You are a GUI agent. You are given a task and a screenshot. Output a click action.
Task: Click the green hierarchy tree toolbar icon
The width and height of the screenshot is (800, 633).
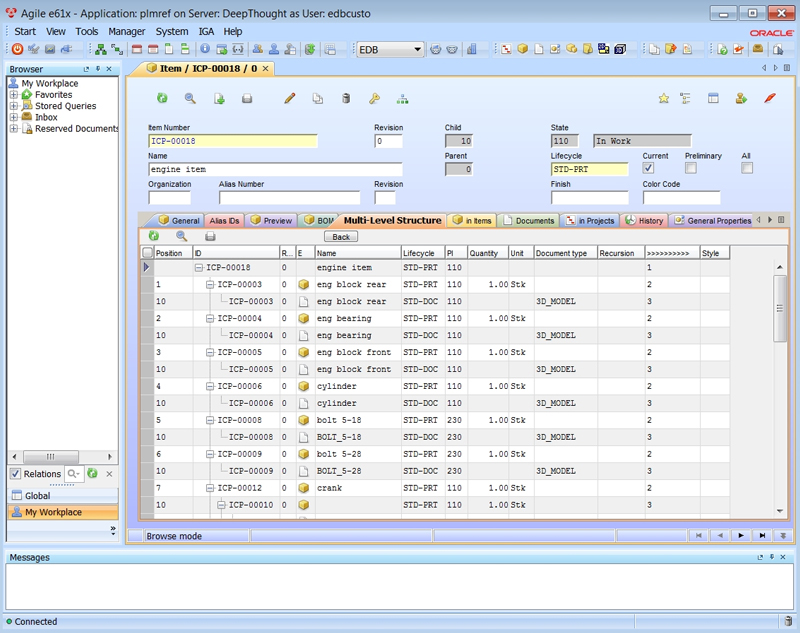[101, 49]
